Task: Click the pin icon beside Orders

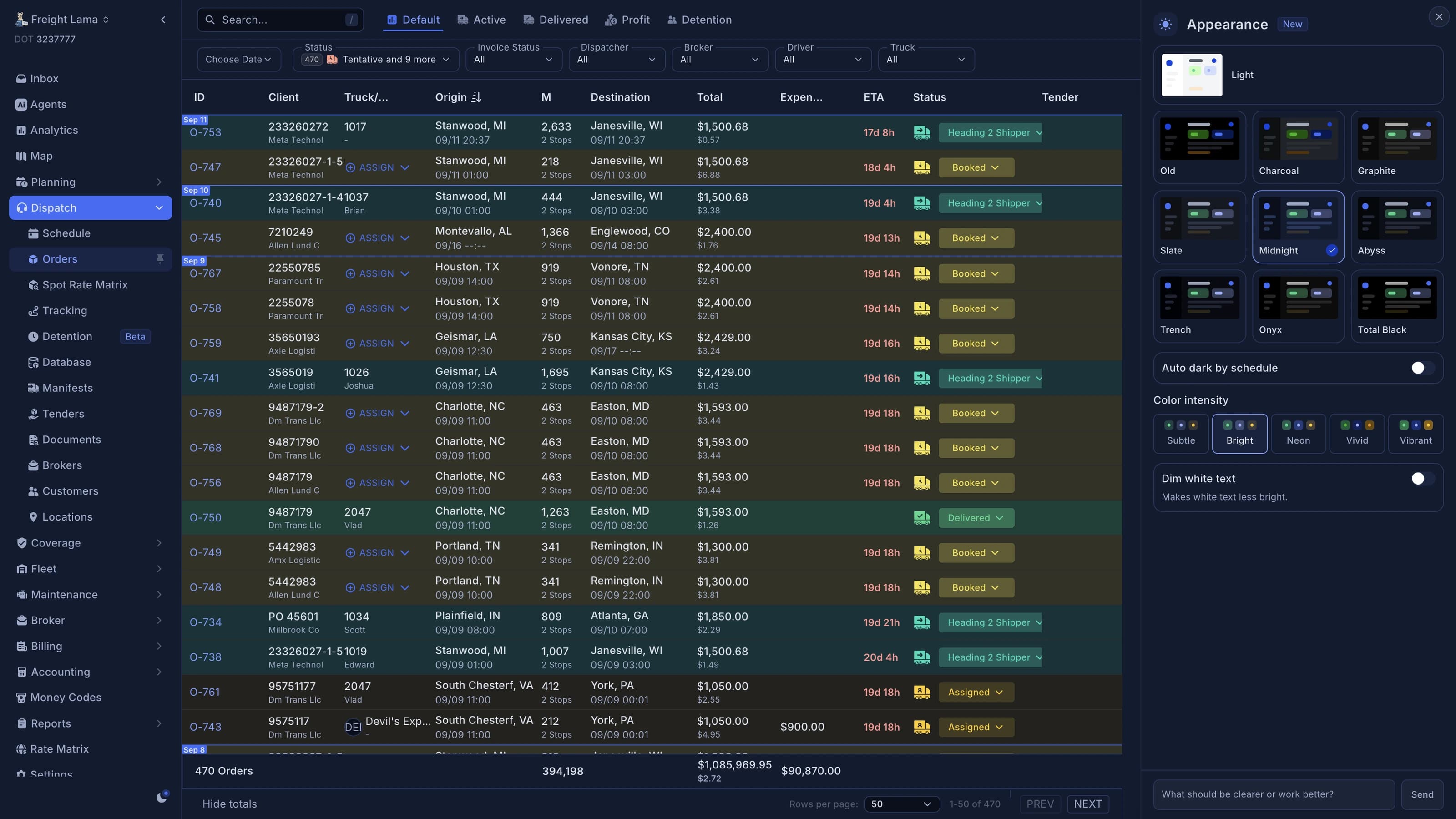Action: 160,259
